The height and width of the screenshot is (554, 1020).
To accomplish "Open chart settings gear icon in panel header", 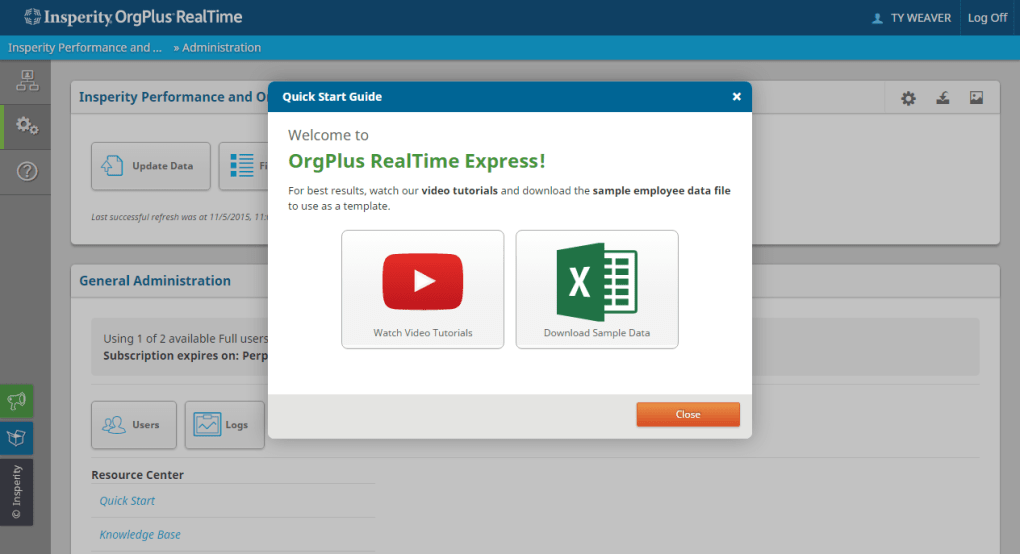I will pos(908,98).
